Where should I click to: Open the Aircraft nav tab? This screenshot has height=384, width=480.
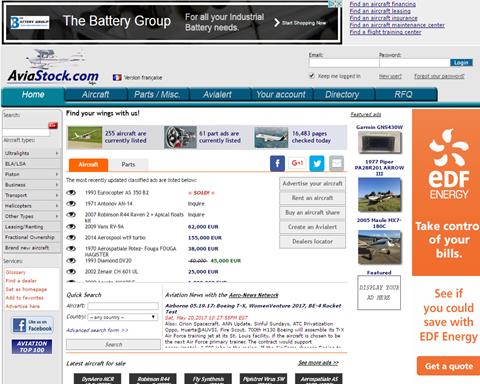click(x=96, y=95)
